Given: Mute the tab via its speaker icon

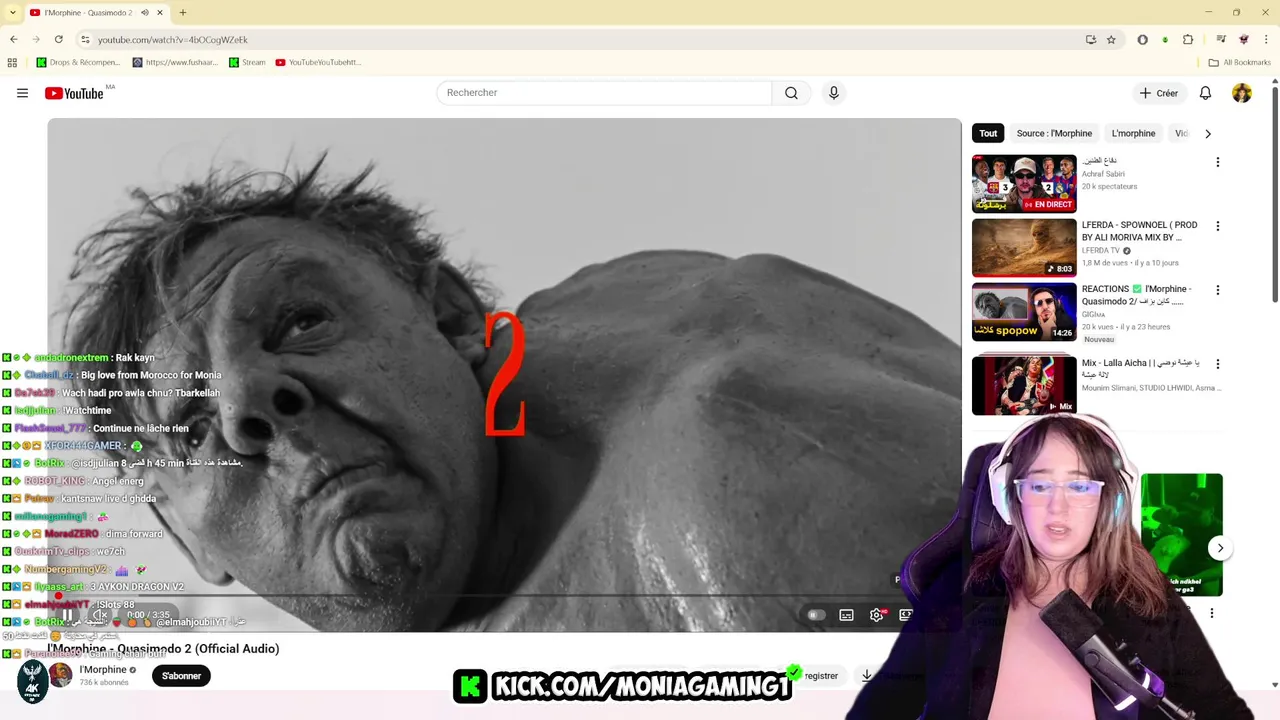Looking at the screenshot, I should click(145, 12).
